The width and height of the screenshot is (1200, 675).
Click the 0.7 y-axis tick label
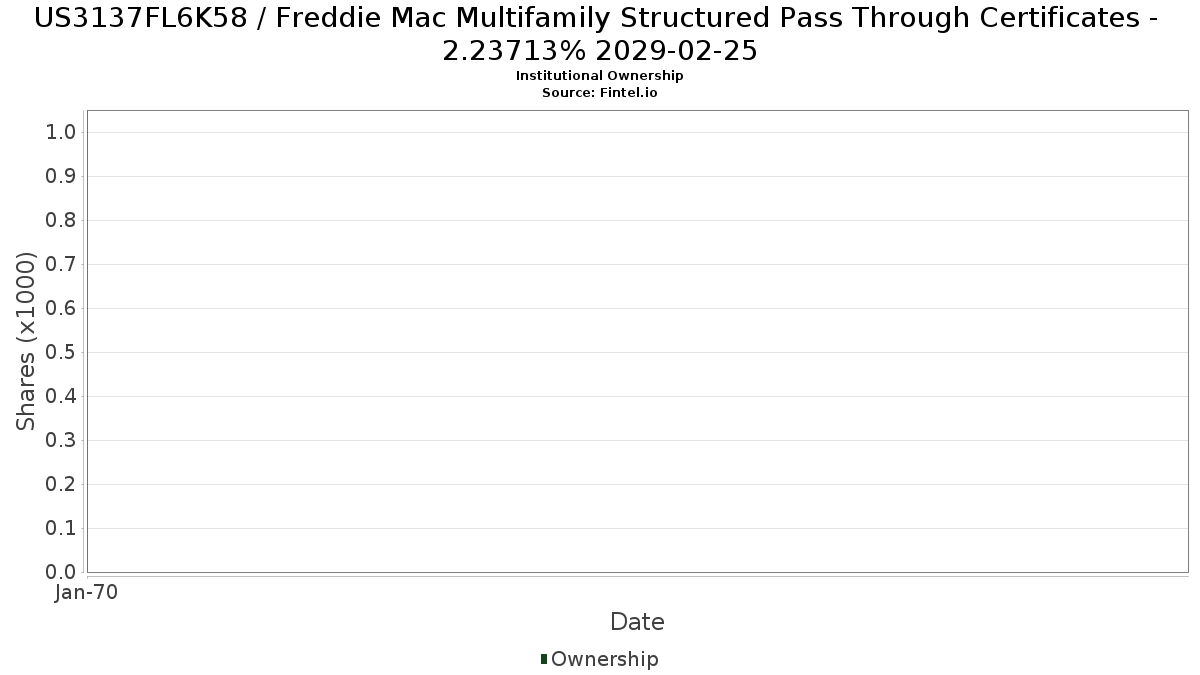point(62,265)
